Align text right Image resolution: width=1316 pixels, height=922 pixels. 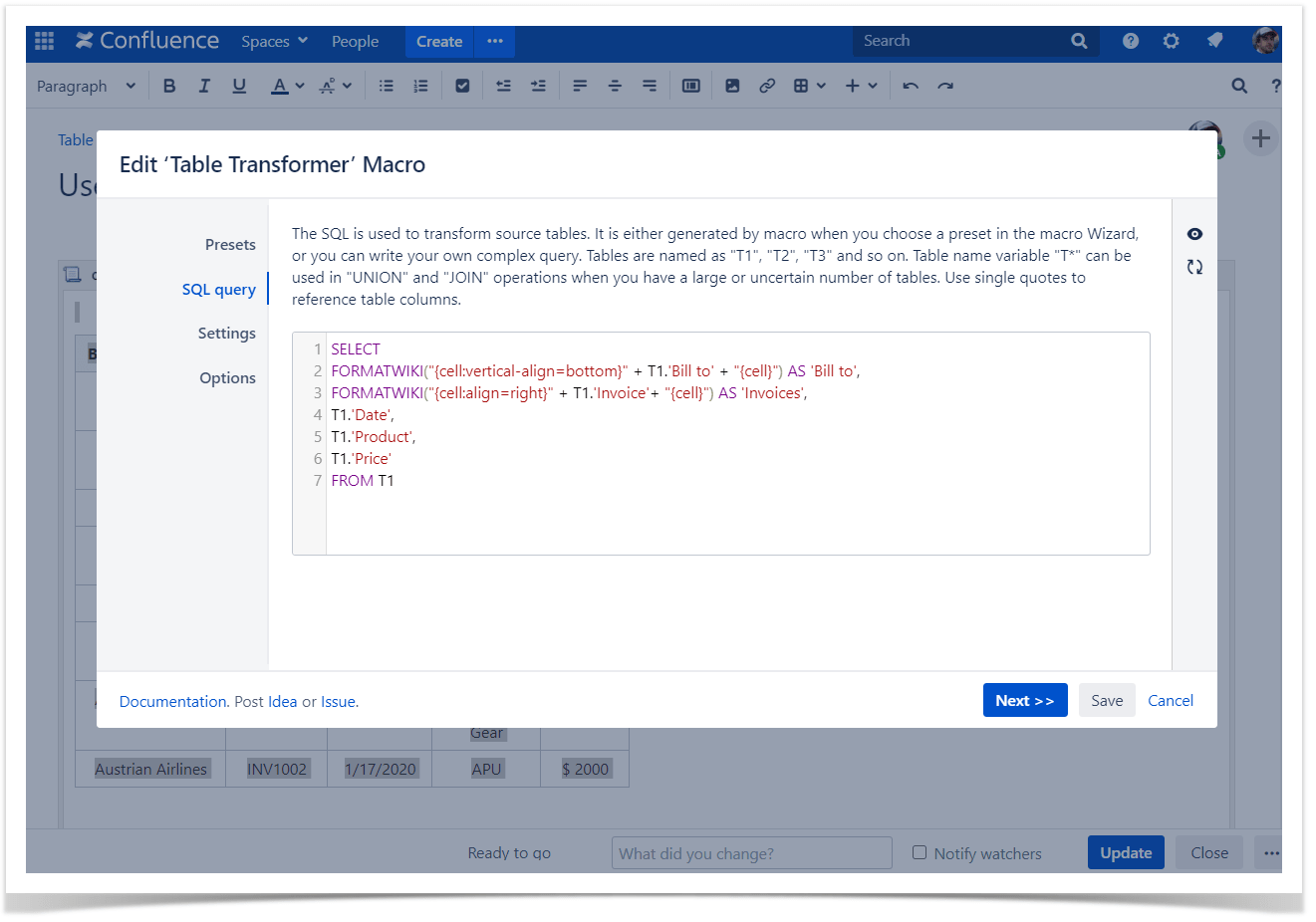pos(650,86)
